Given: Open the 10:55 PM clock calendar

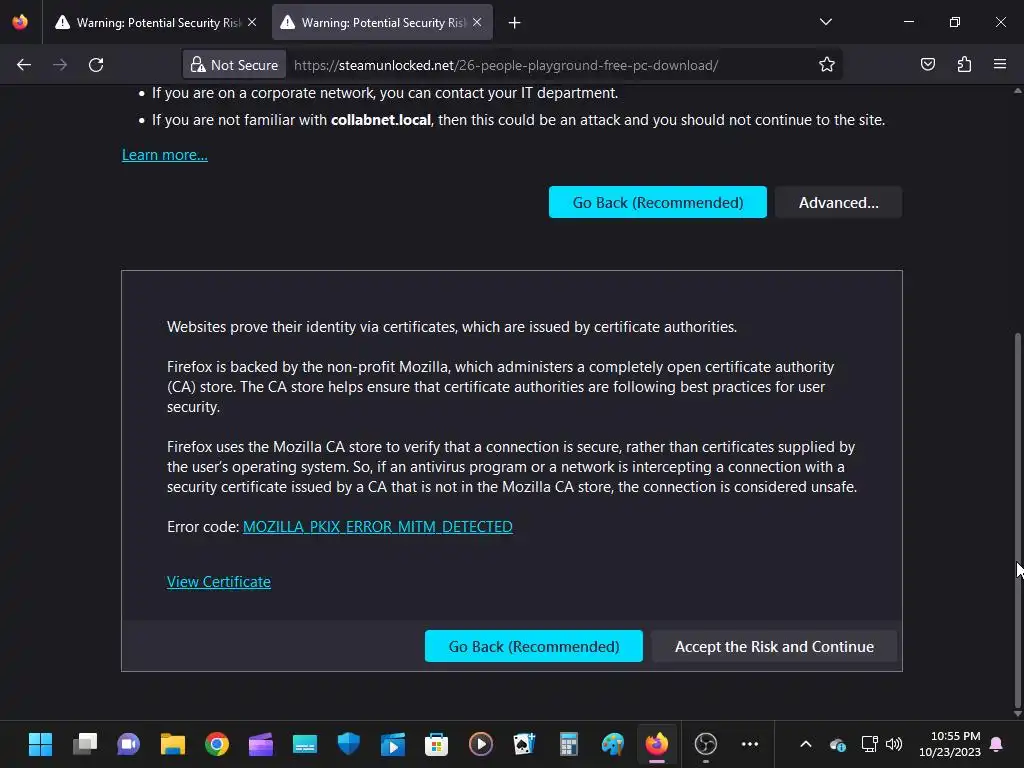Looking at the screenshot, I should point(950,744).
